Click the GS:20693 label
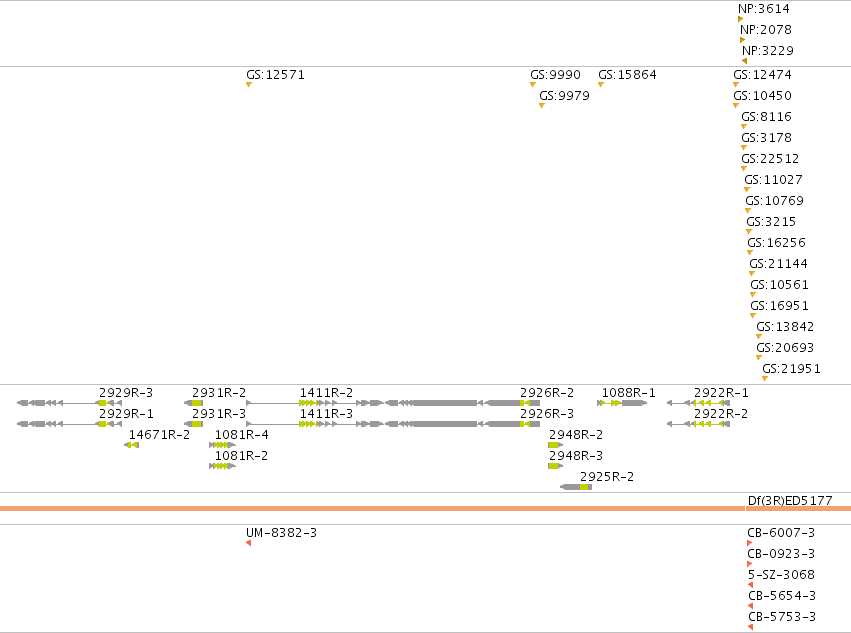The width and height of the screenshot is (851, 633). (785, 349)
